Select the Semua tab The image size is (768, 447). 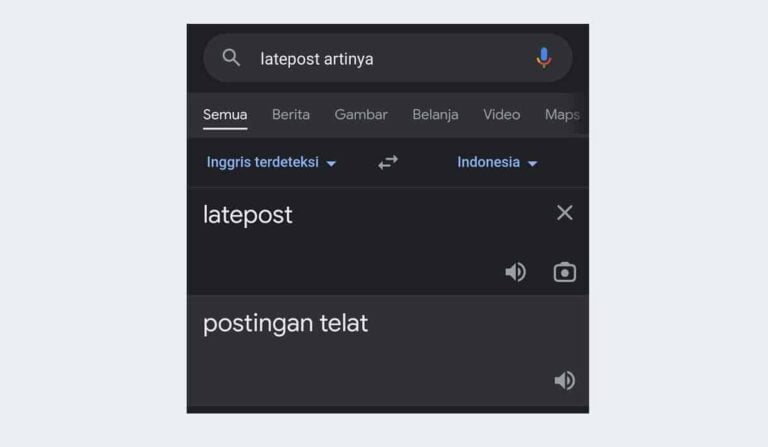(225, 115)
